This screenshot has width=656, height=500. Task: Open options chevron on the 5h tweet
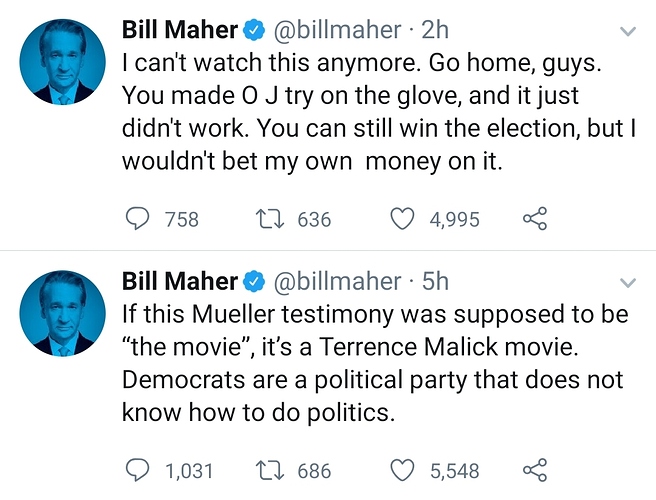pyautogui.click(x=628, y=282)
